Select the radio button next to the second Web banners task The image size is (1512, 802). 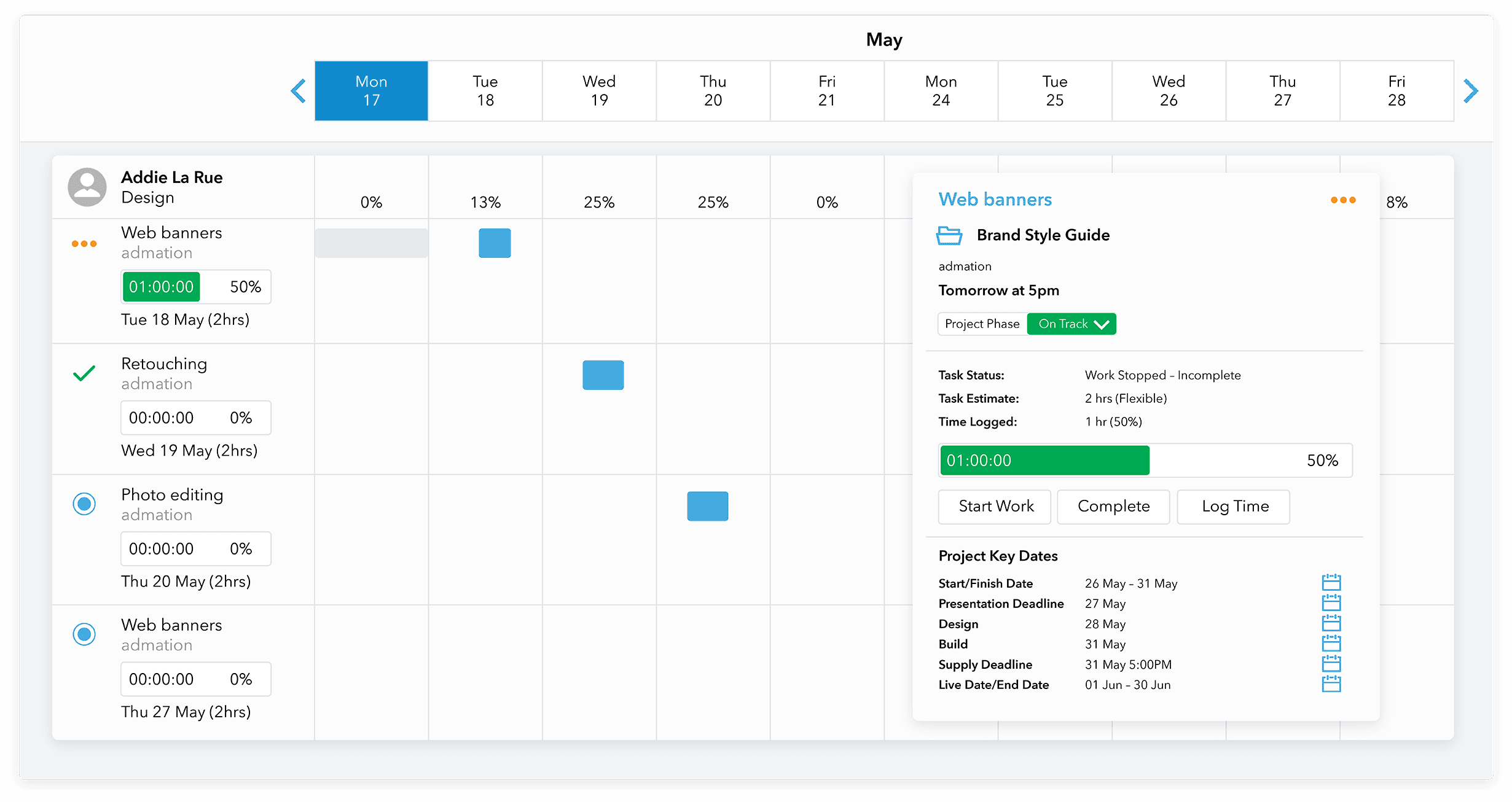(x=84, y=634)
